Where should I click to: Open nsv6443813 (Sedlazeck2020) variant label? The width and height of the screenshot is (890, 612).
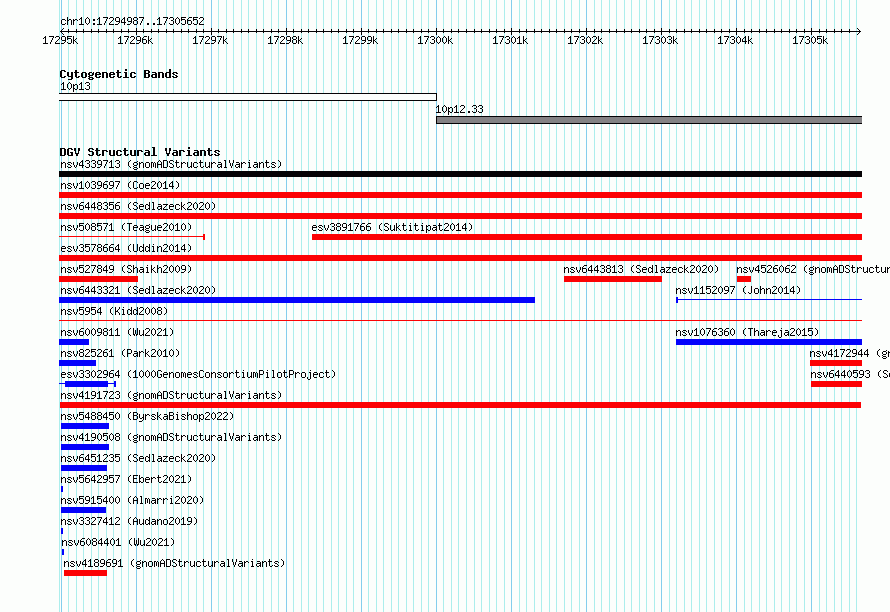point(641,269)
